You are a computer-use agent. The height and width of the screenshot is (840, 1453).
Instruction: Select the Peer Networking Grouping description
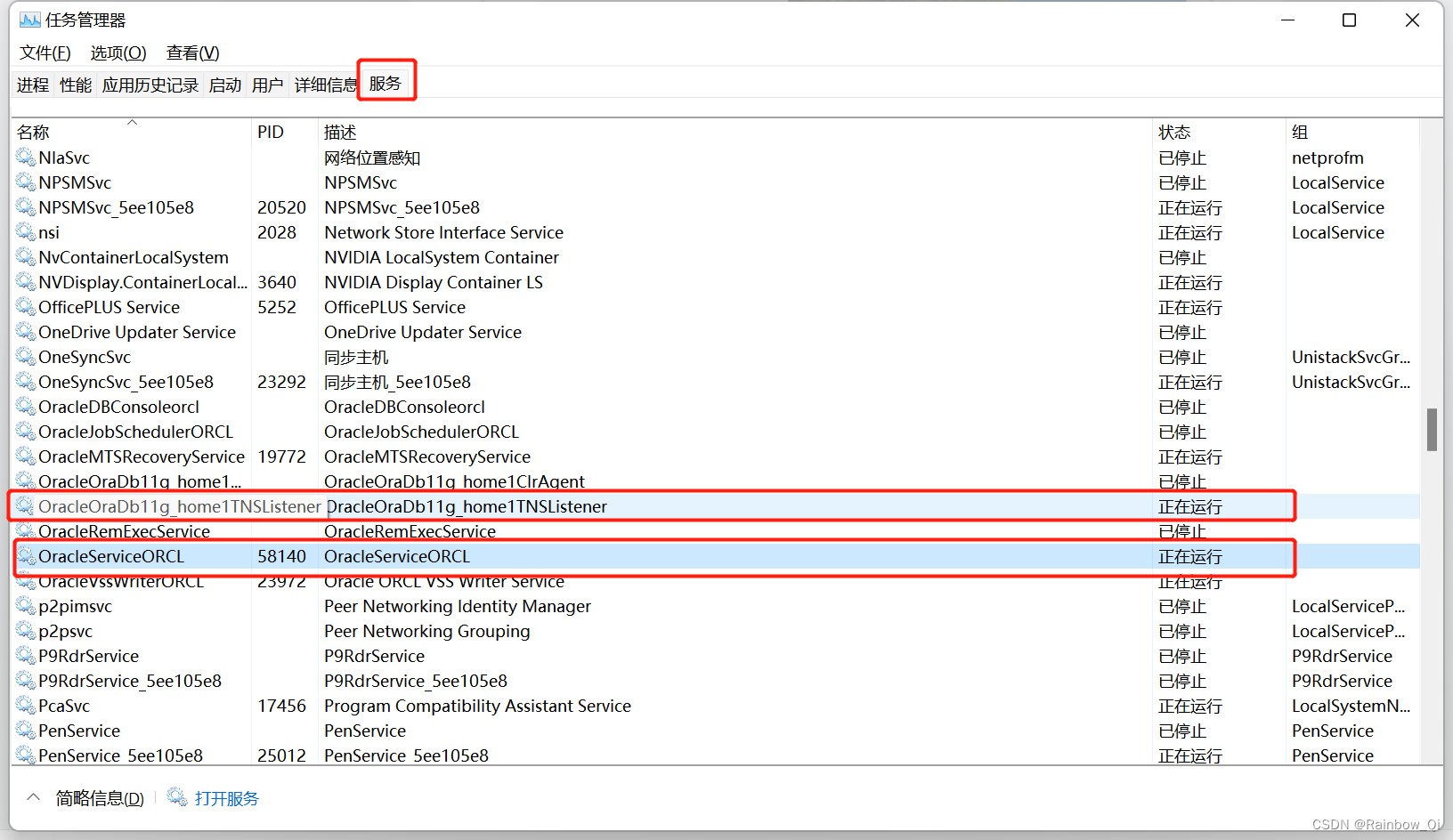[427, 631]
